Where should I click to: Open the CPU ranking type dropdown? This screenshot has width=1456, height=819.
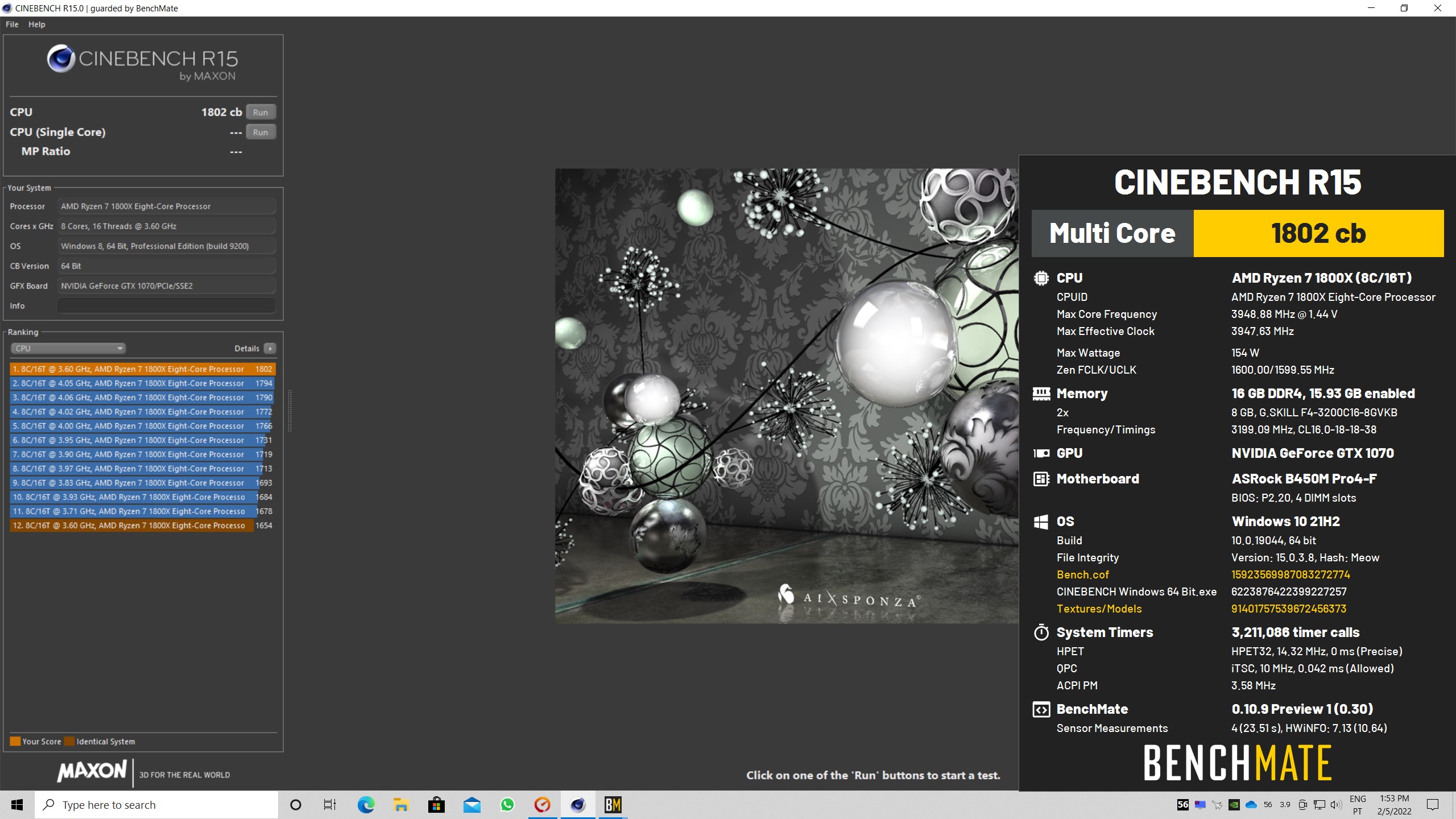(68, 348)
